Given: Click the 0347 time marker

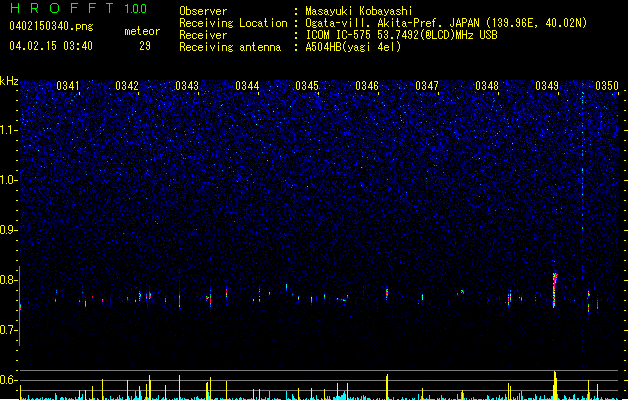Looking at the screenshot, I should pyautogui.click(x=427, y=86).
